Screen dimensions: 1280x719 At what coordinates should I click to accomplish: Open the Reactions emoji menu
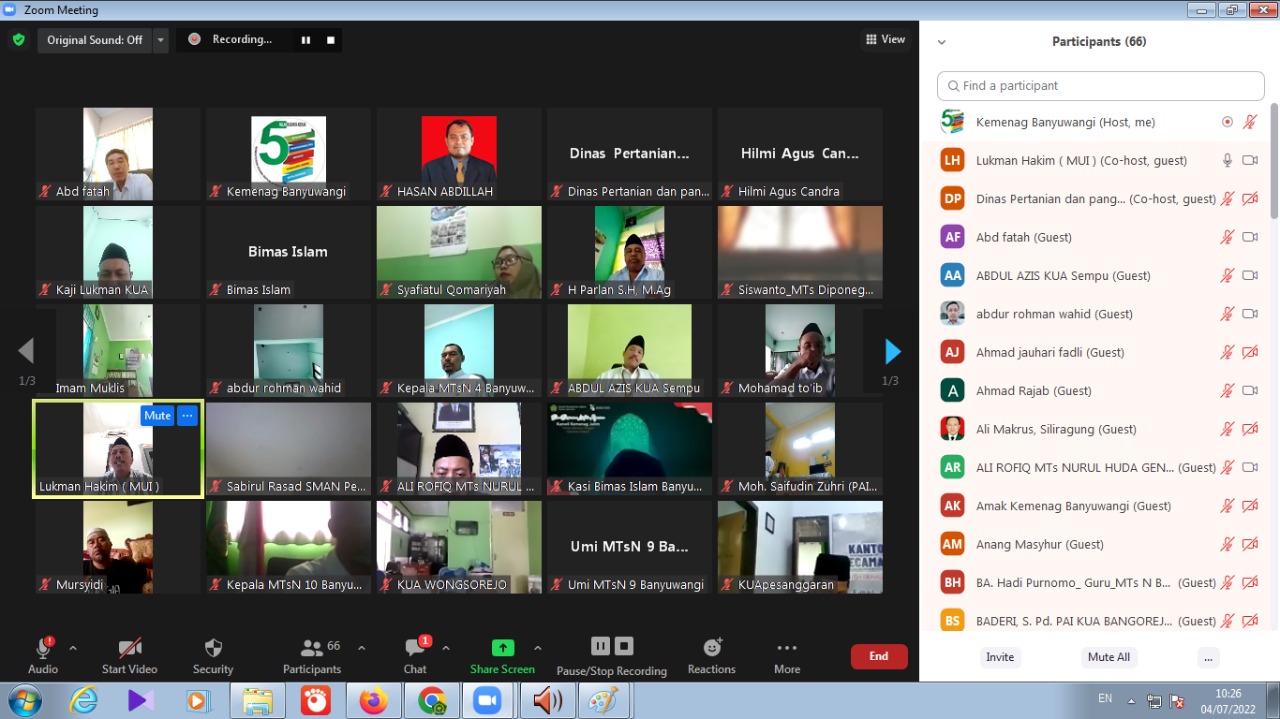coord(711,655)
